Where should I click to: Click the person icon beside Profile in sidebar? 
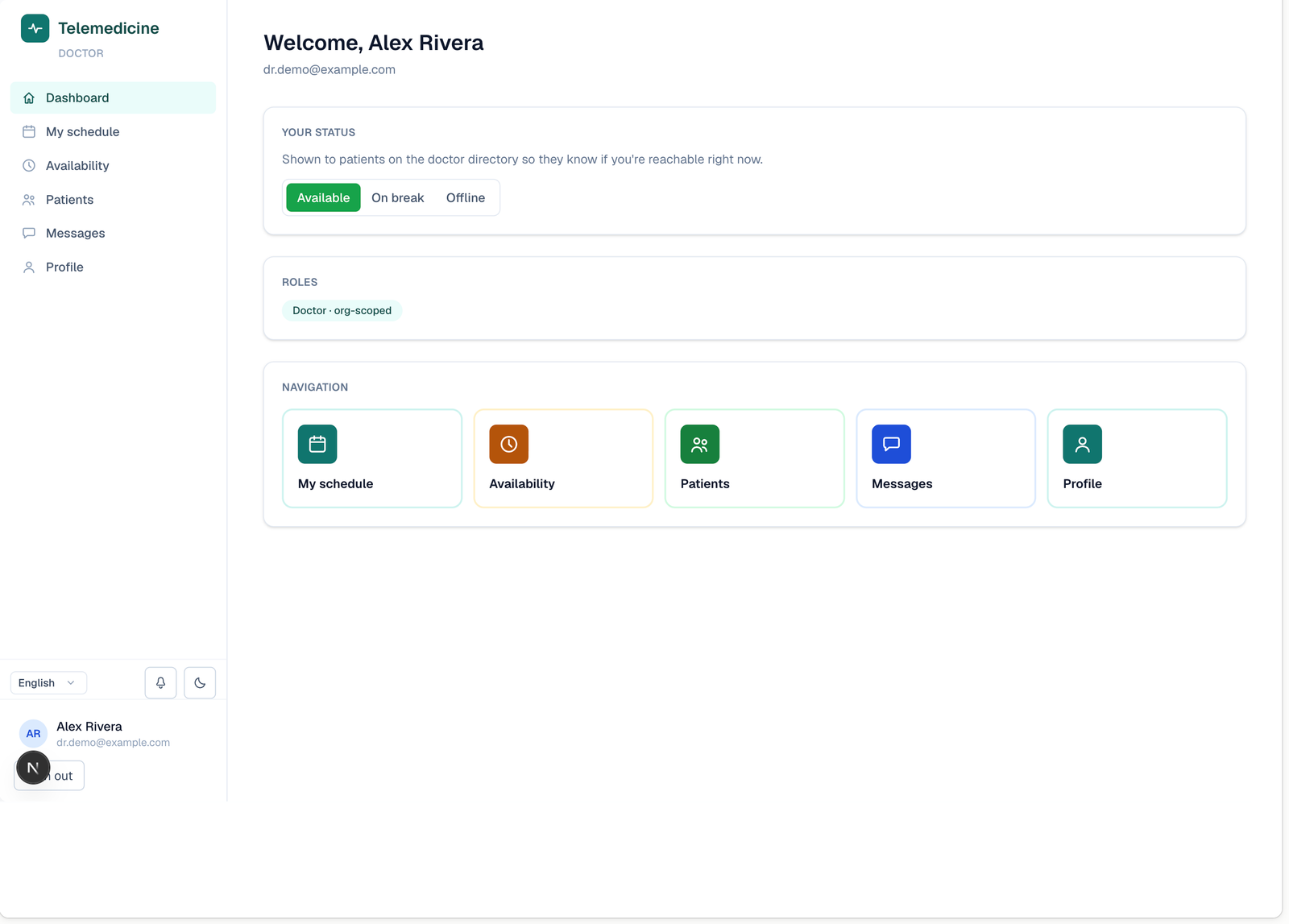click(x=29, y=267)
